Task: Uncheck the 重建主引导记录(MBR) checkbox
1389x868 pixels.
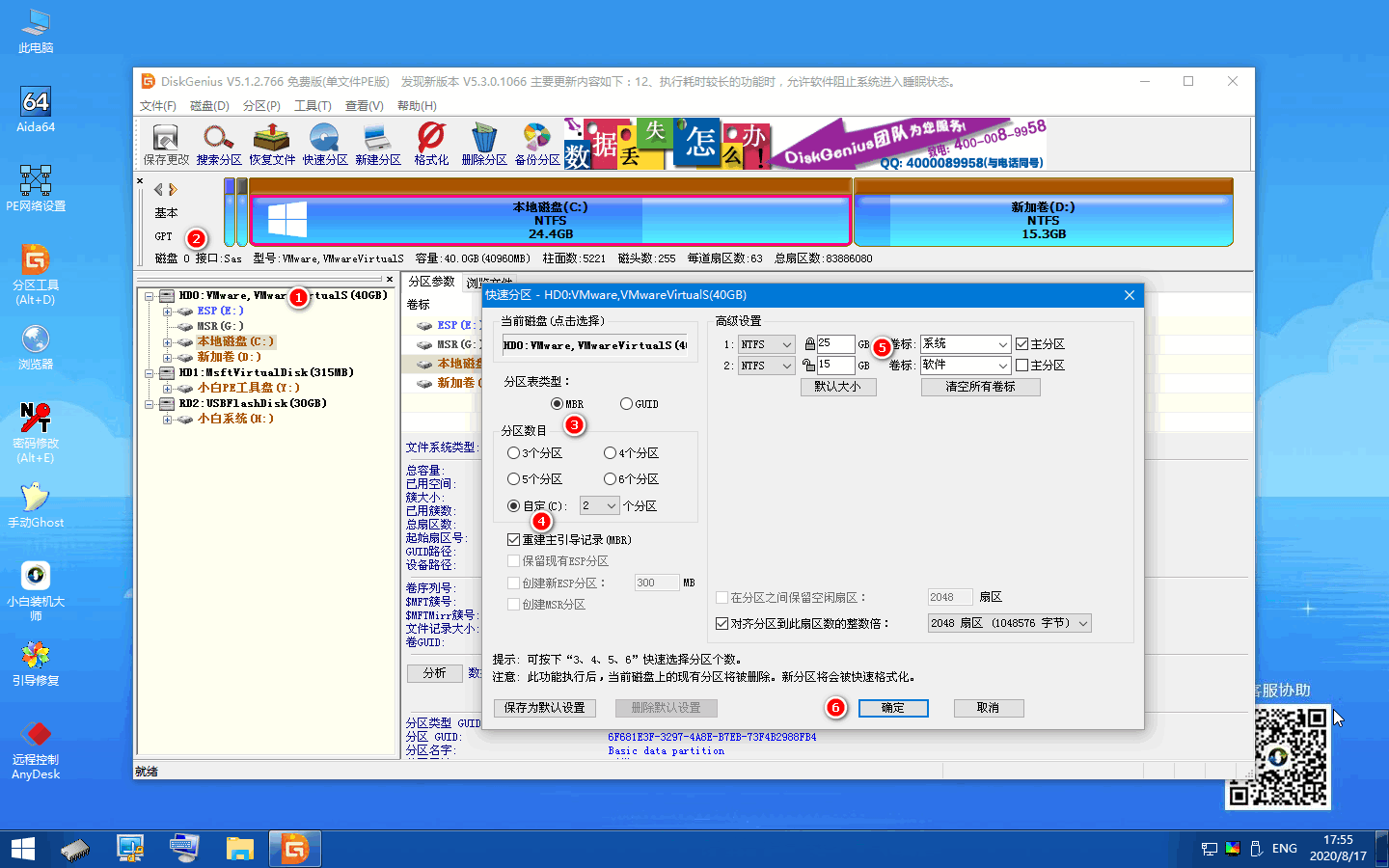Action: (x=514, y=539)
